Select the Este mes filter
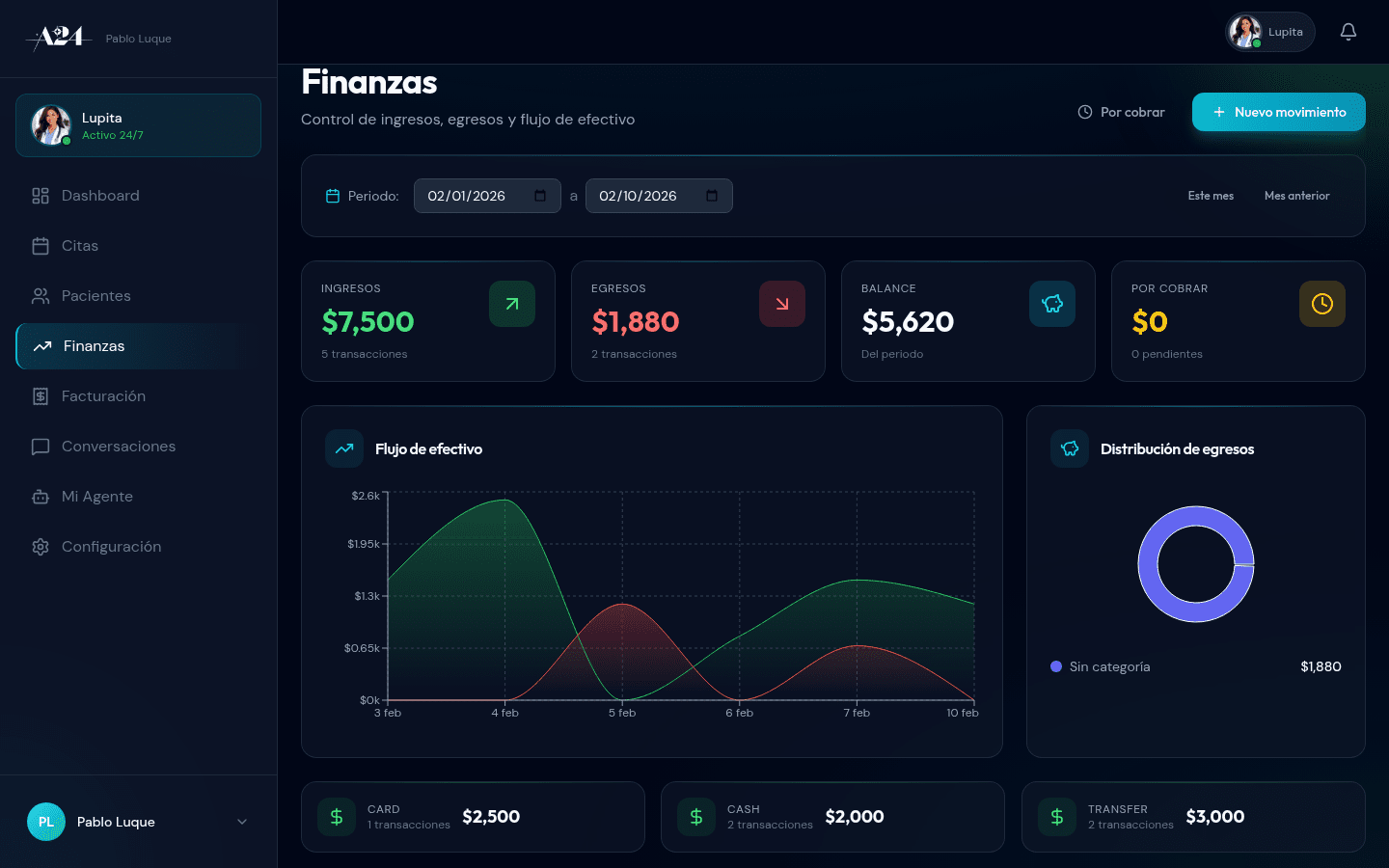1389x868 pixels. (1211, 196)
